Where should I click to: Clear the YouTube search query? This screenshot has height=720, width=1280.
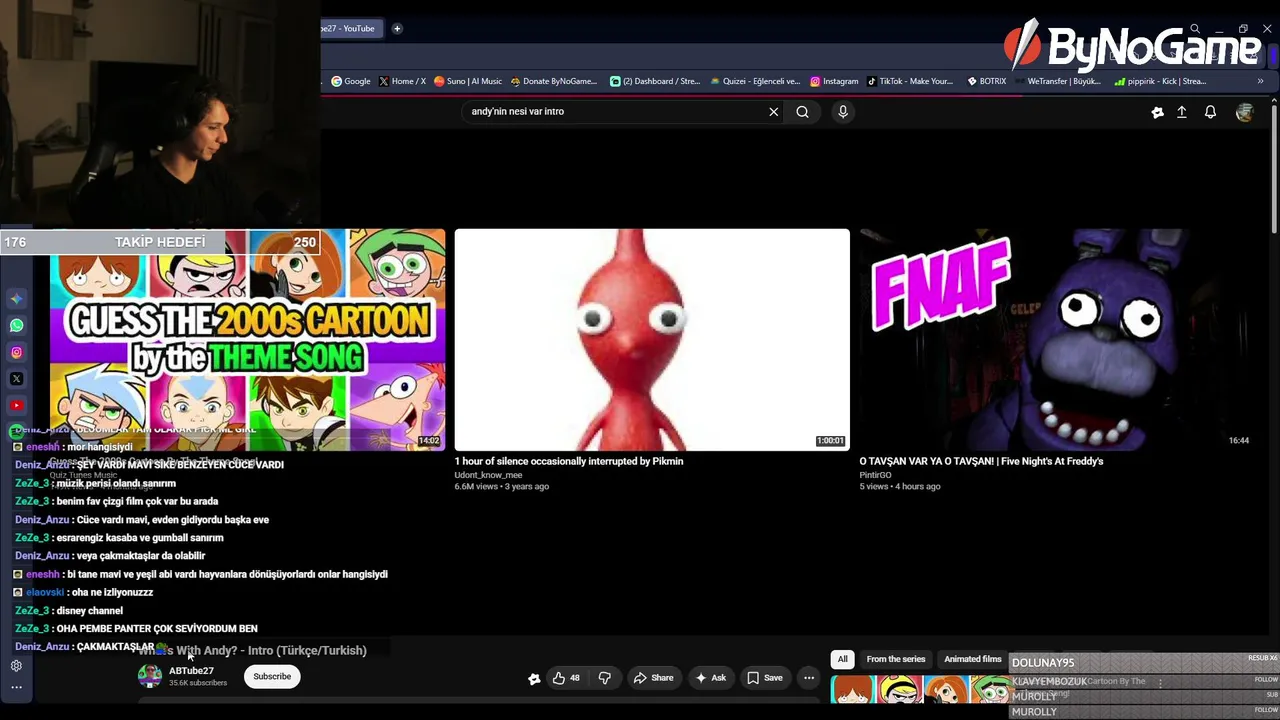click(x=773, y=112)
